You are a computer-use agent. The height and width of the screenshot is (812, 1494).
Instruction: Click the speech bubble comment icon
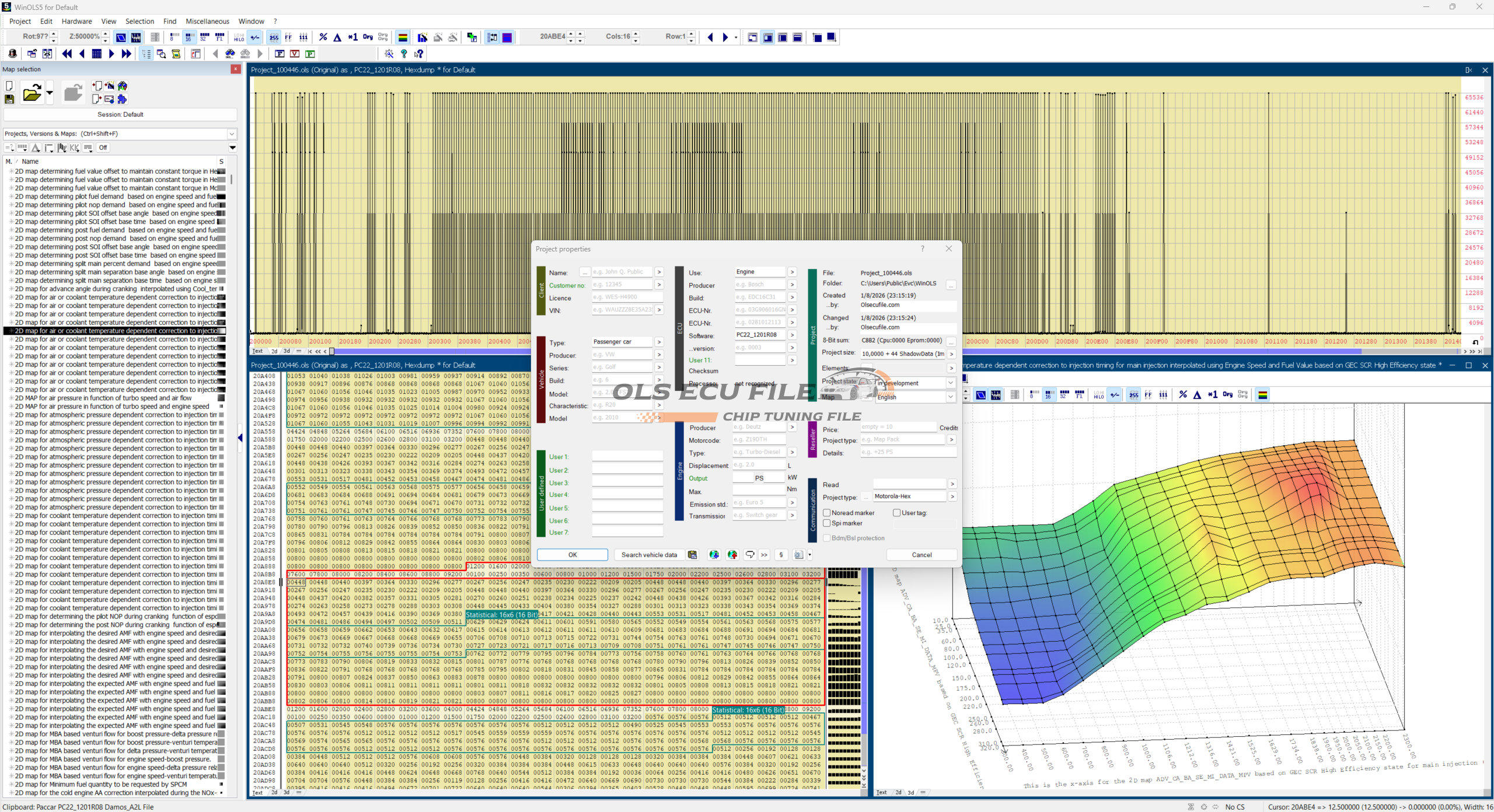(750, 555)
